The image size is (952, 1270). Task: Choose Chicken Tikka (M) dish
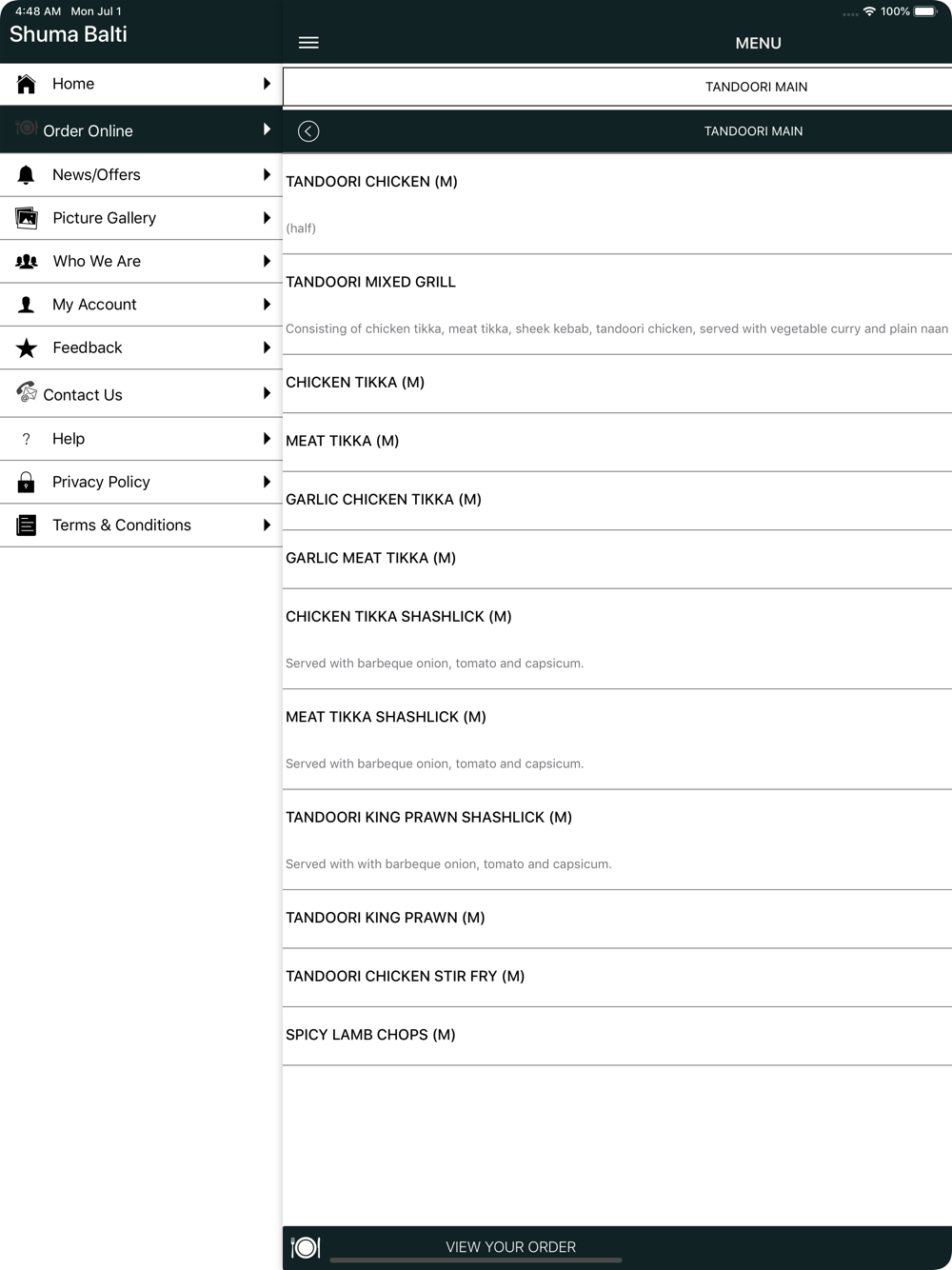(617, 384)
